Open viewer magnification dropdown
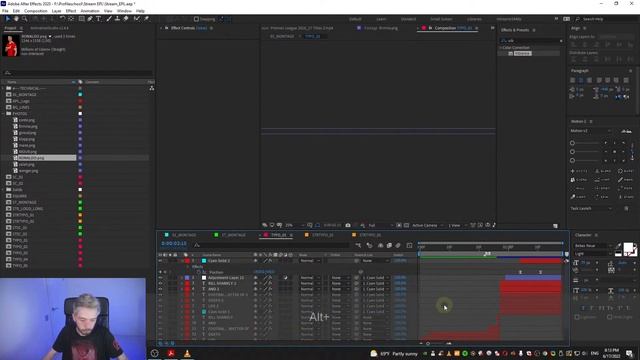The height and width of the screenshot is (360, 640). (x=294, y=225)
